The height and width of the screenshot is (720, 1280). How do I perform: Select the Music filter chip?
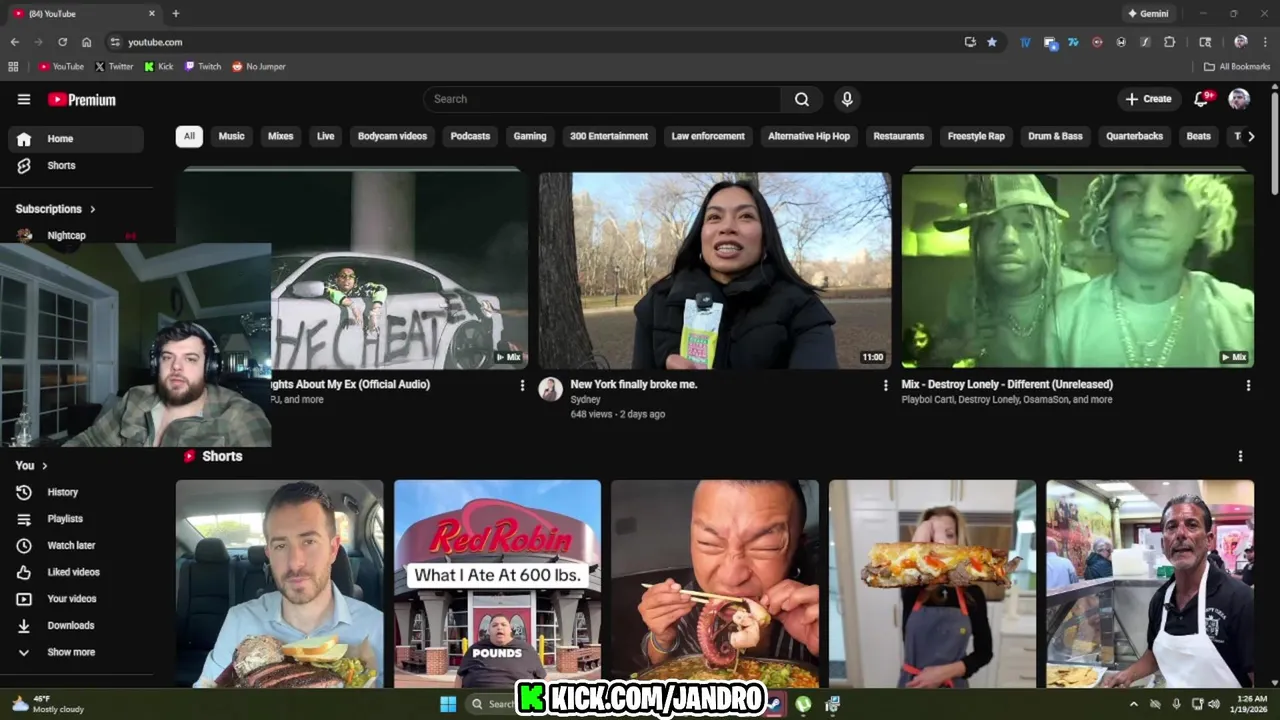click(x=231, y=136)
